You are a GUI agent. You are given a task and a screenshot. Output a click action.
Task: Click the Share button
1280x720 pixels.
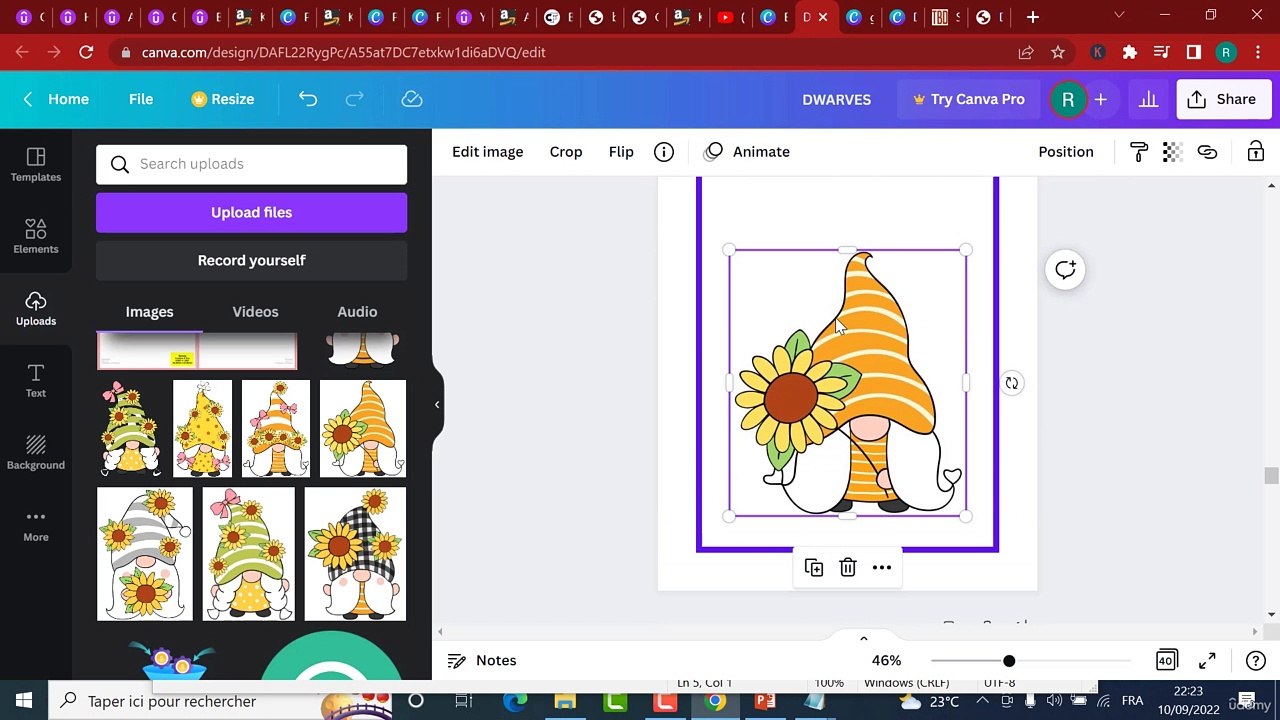(x=1222, y=99)
